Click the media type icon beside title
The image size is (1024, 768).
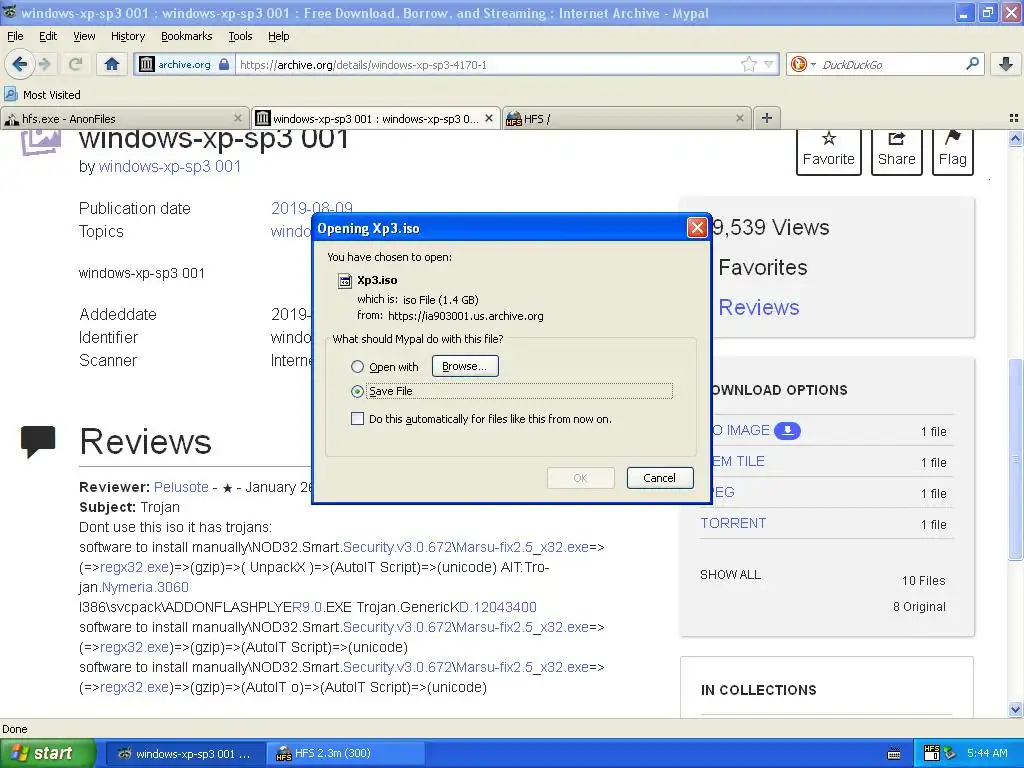pyautogui.click(x=41, y=140)
